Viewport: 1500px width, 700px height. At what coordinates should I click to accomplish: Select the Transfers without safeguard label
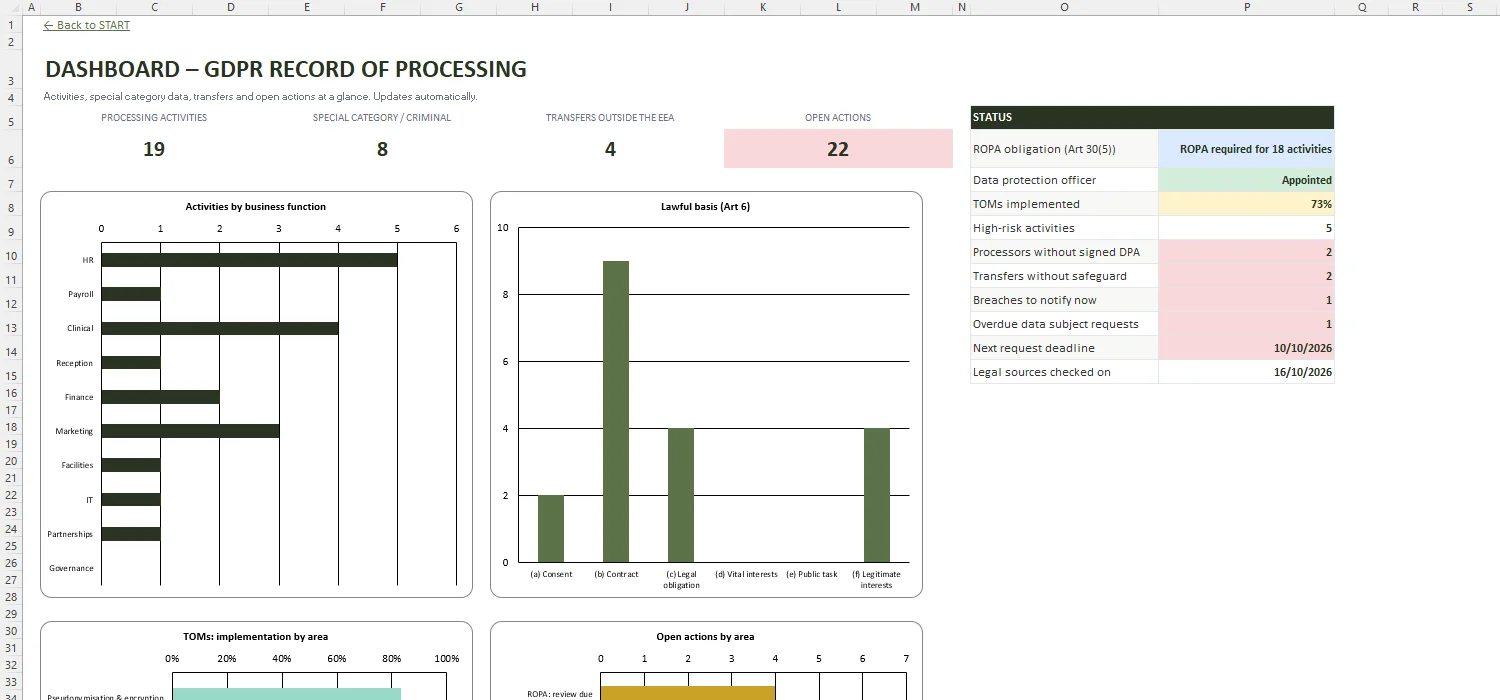(x=1049, y=276)
